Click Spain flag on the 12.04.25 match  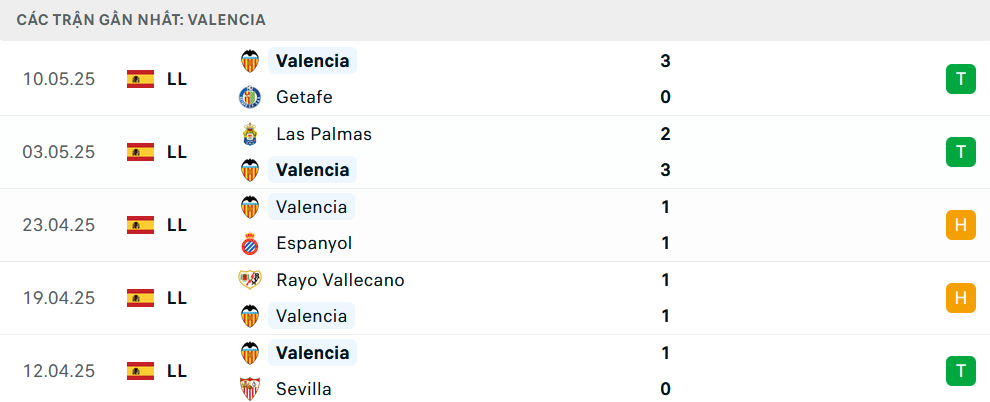point(140,370)
